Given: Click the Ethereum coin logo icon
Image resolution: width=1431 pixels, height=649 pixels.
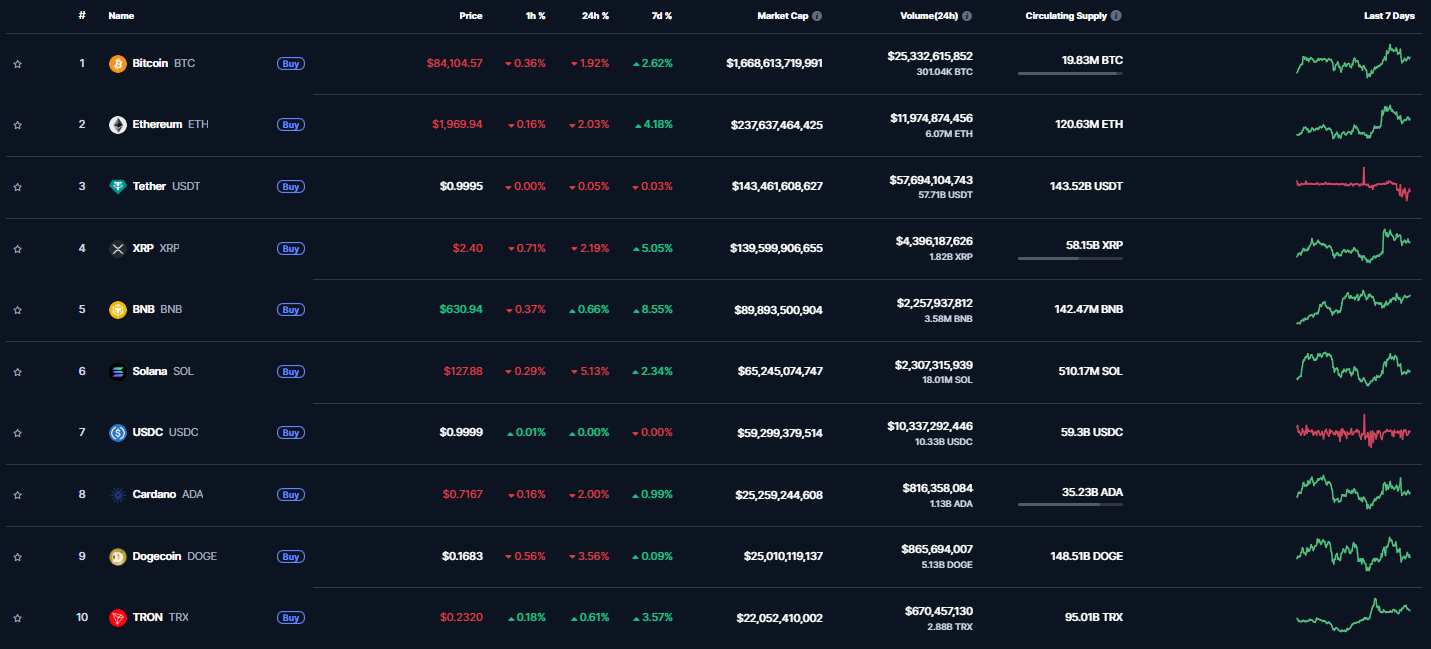Looking at the screenshot, I should point(117,125).
